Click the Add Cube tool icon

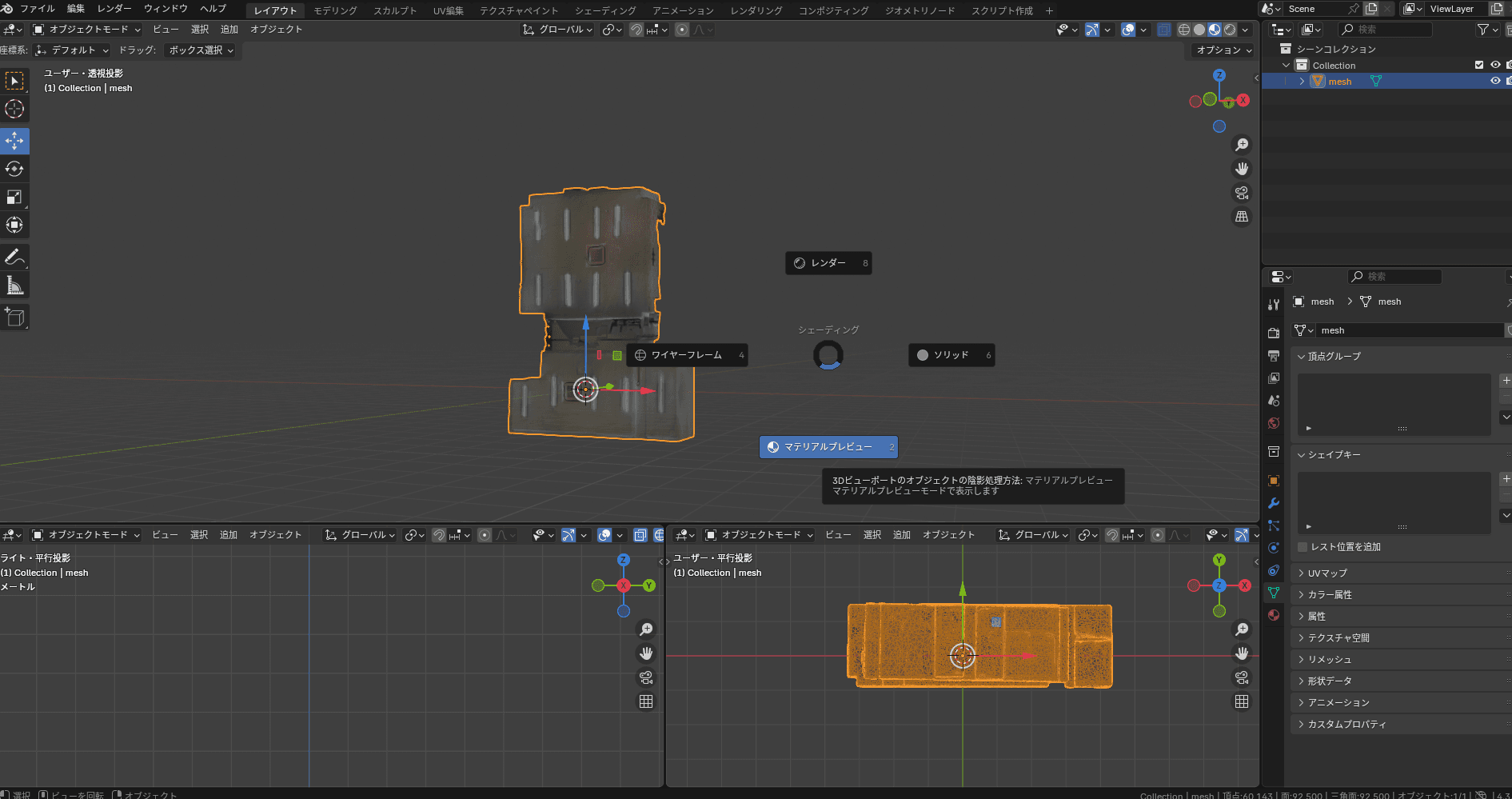[x=14, y=318]
